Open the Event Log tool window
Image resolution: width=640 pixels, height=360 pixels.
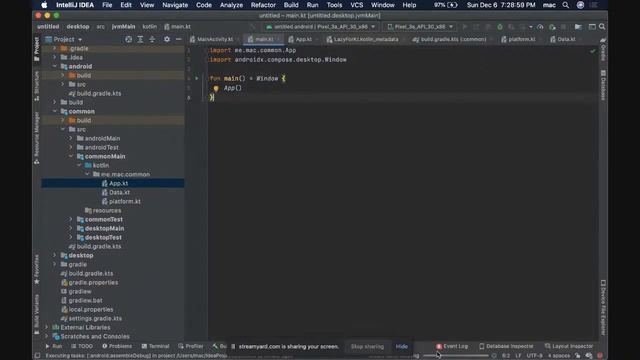tap(452, 346)
